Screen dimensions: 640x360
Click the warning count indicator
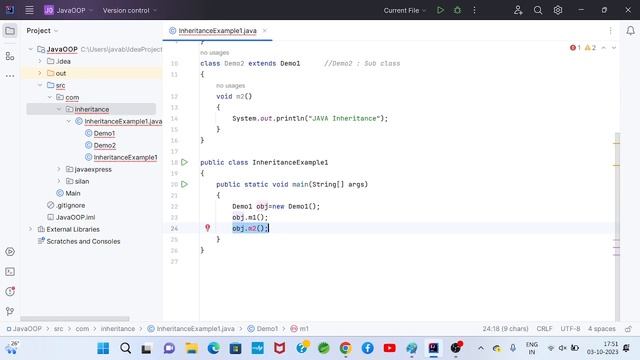tap(590, 48)
